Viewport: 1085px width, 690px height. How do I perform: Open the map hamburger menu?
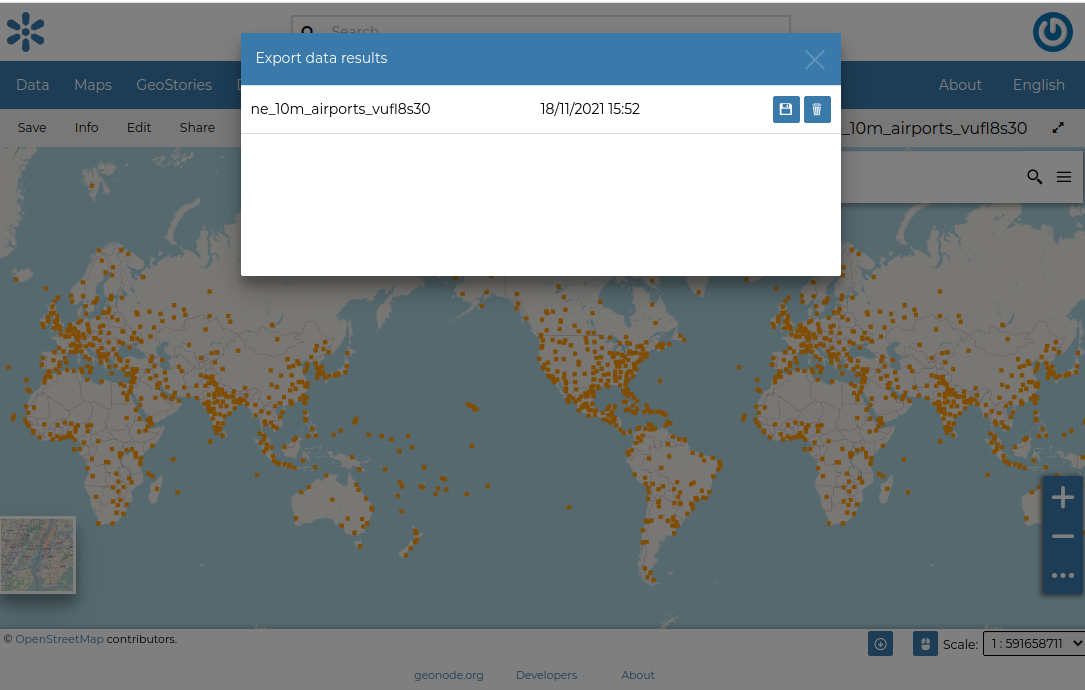coord(1064,177)
